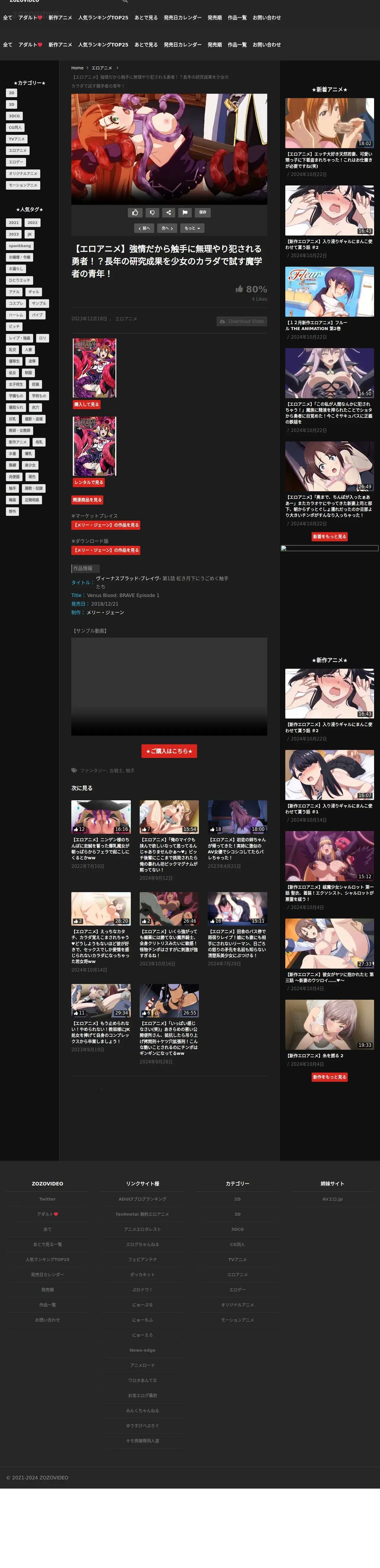Click the あとで見る一覧 link in the footer
380x1568 pixels.
click(x=47, y=1244)
